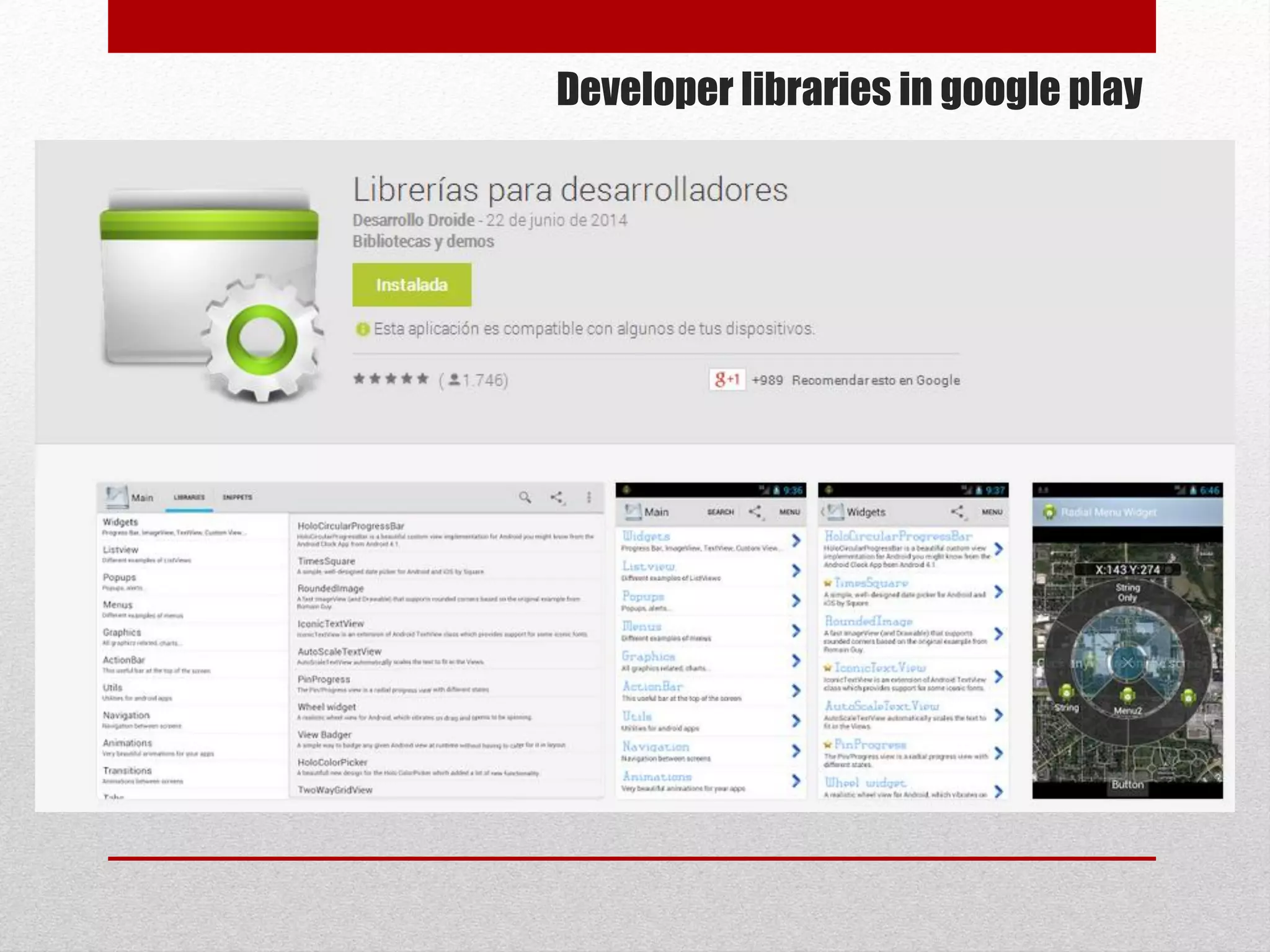
Task: Expand the Popups chevron in phone Main screen
Action: pos(796,601)
